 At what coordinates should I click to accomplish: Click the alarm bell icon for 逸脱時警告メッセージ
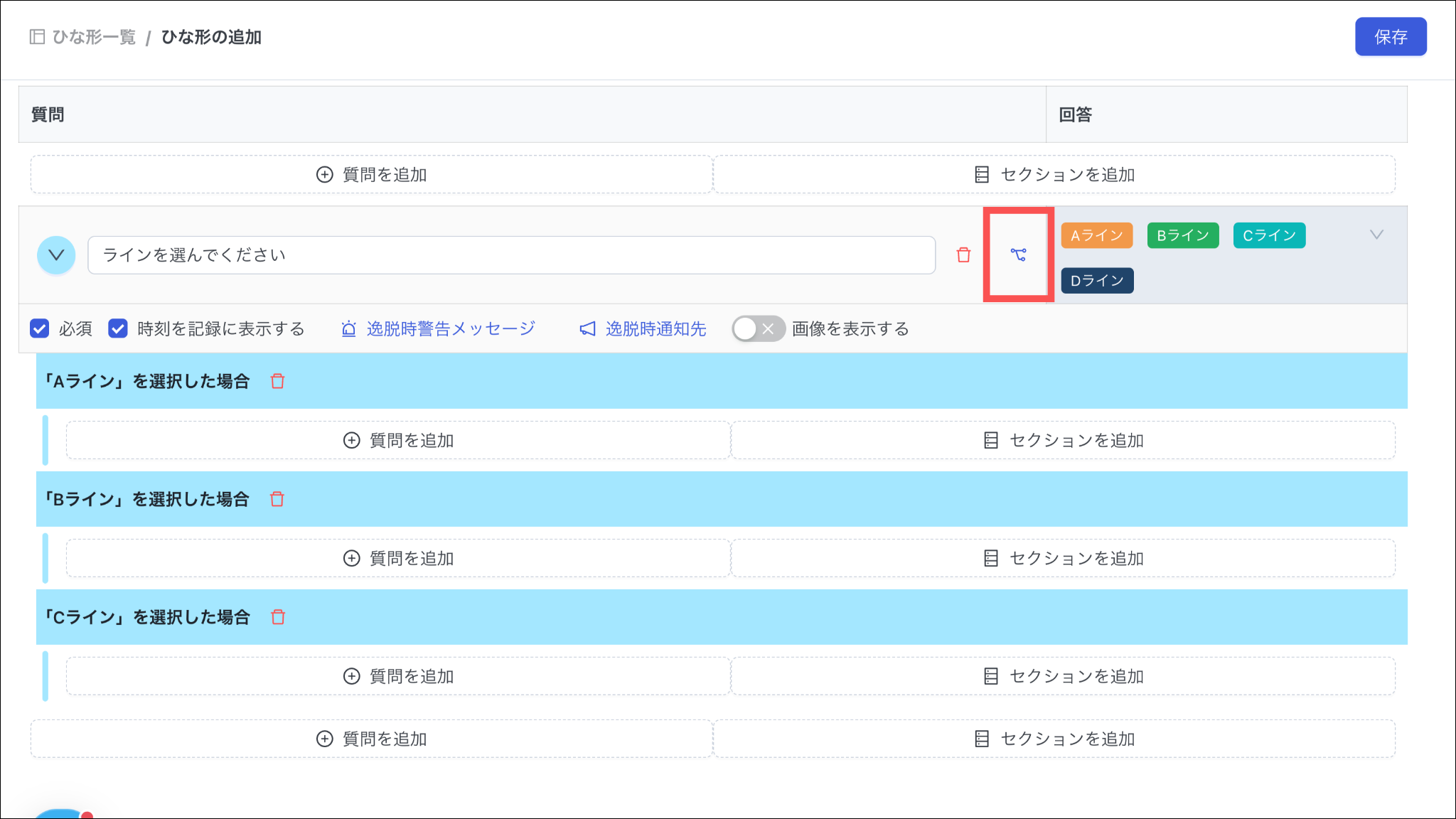tap(348, 328)
